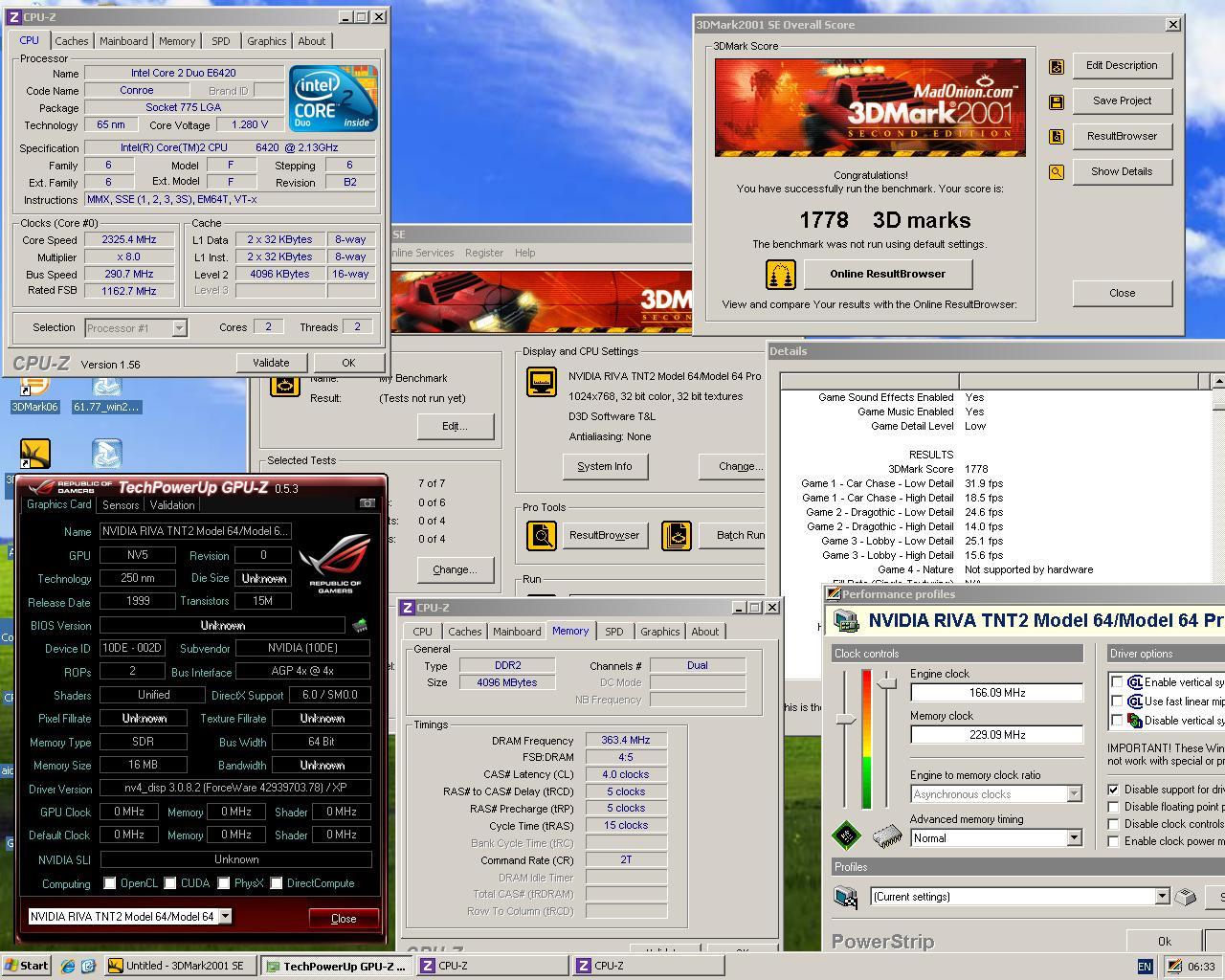Check Enable vertical sync GL option
Image resolution: width=1225 pixels, height=980 pixels.
[1117, 682]
